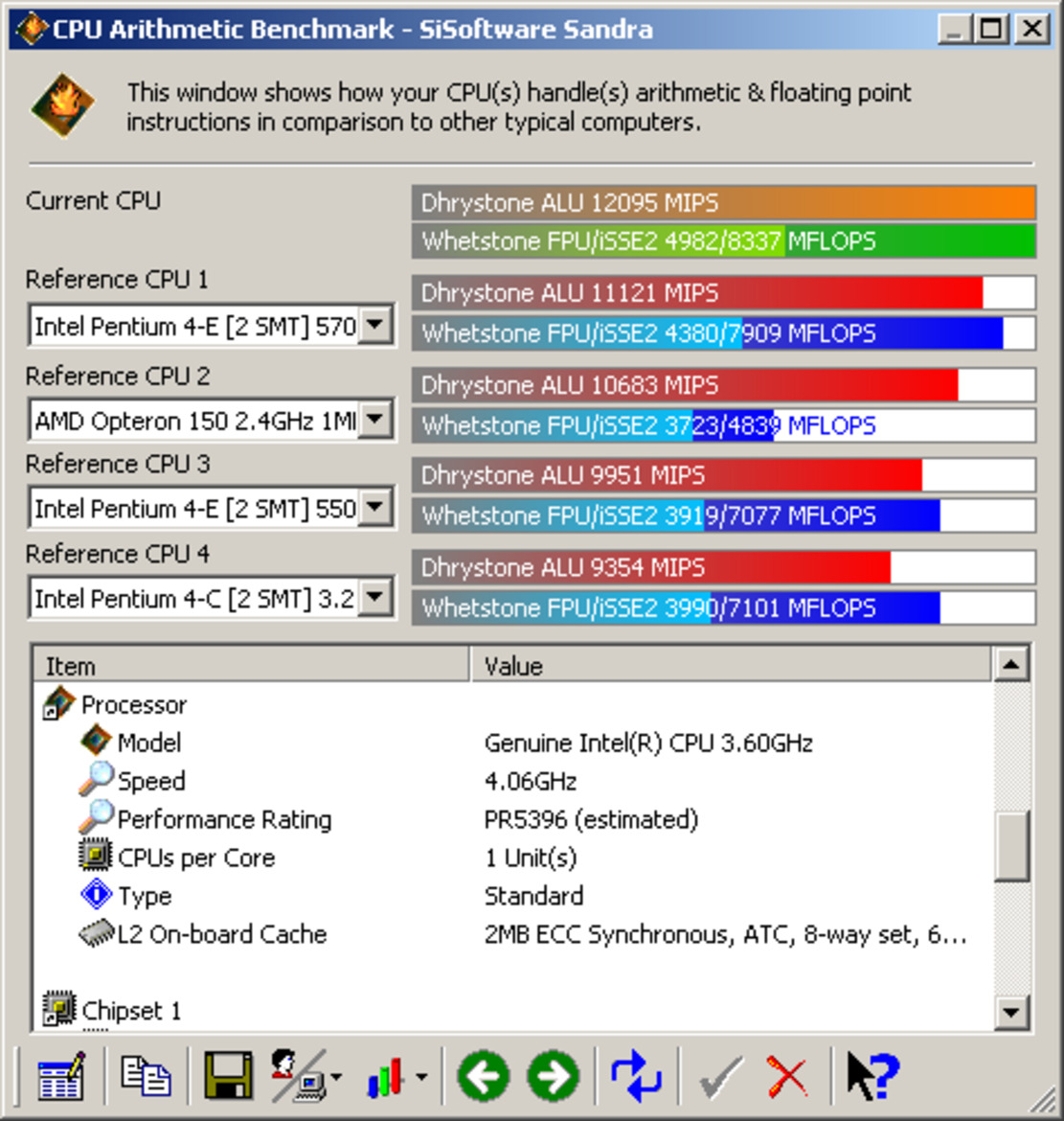Click the list scroll down arrow
This screenshot has height=1121, width=1064.
1011,1012
